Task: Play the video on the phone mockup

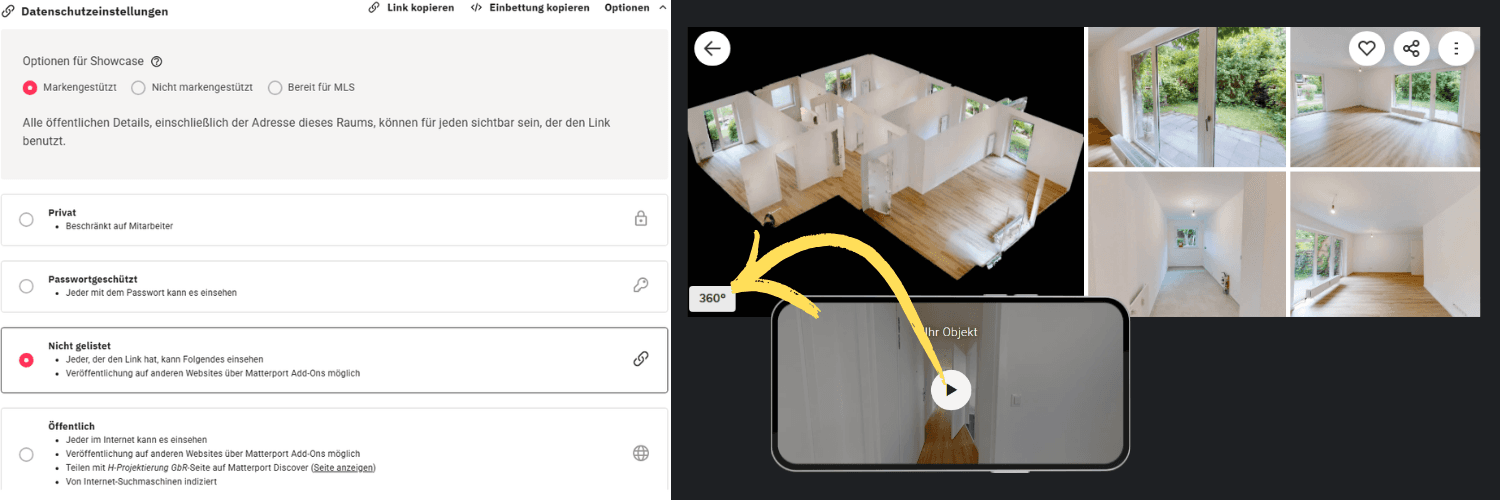Action: pos(951,390)
